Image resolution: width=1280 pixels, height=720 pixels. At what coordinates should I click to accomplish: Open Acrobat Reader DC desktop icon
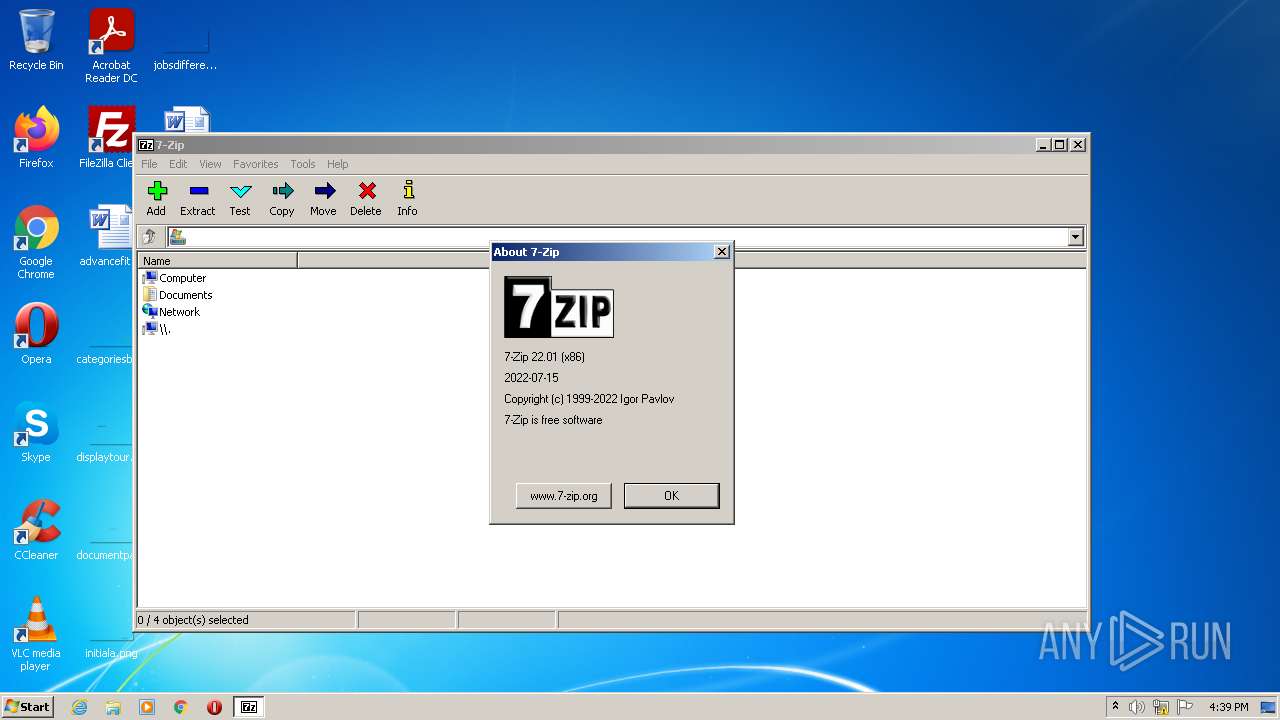pyautogui.click(x=111, y=46)
